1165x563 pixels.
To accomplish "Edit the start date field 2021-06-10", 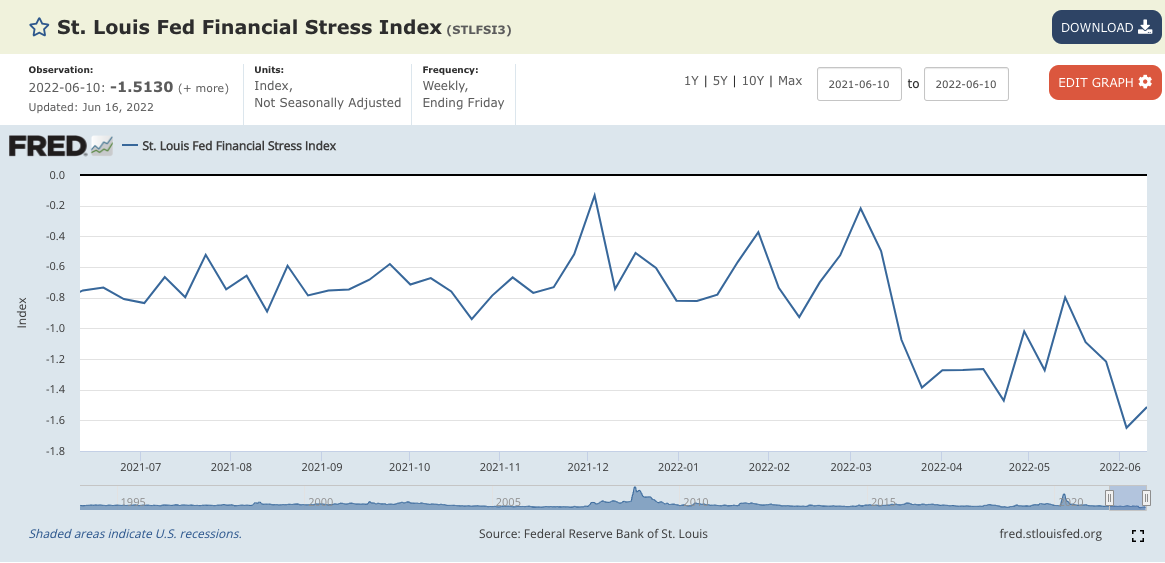I will [859, 84].
